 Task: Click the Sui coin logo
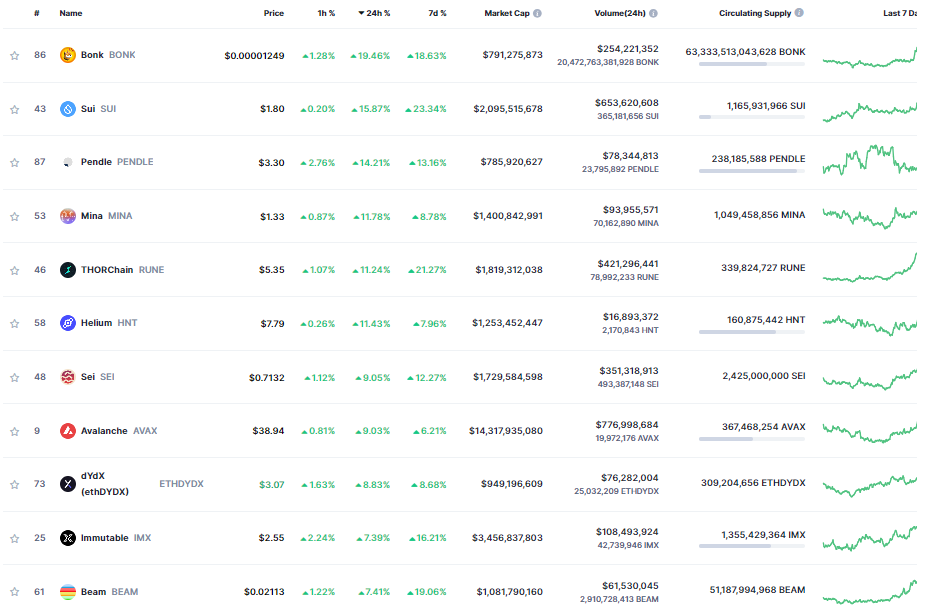[x=68, y=109]
